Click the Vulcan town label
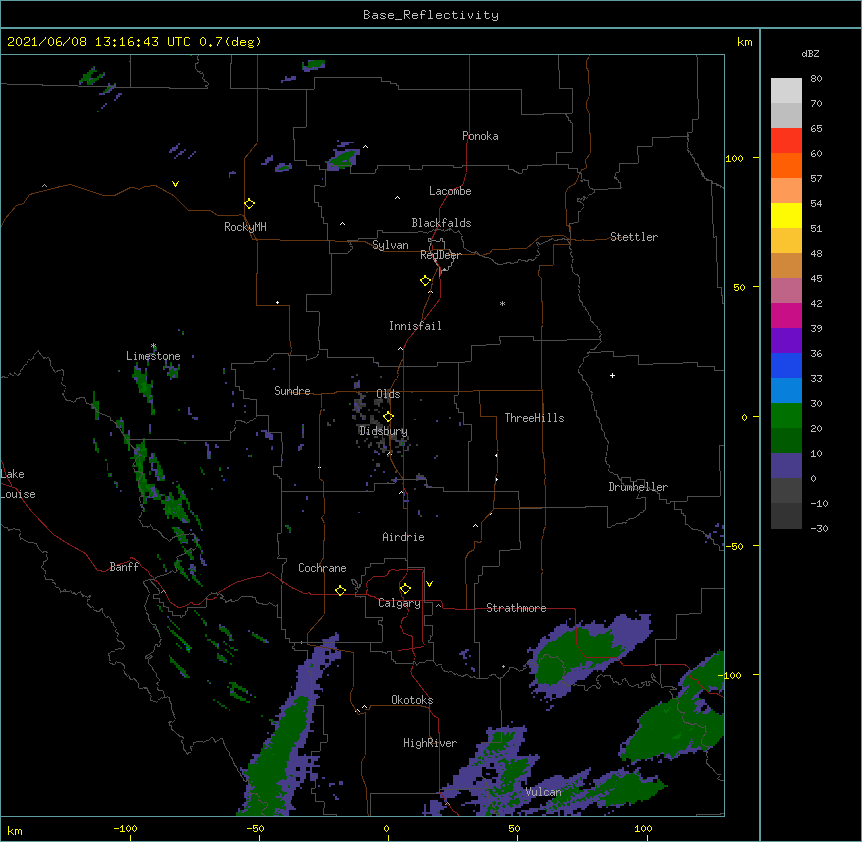Screen dimensions: 862x842 543,792
